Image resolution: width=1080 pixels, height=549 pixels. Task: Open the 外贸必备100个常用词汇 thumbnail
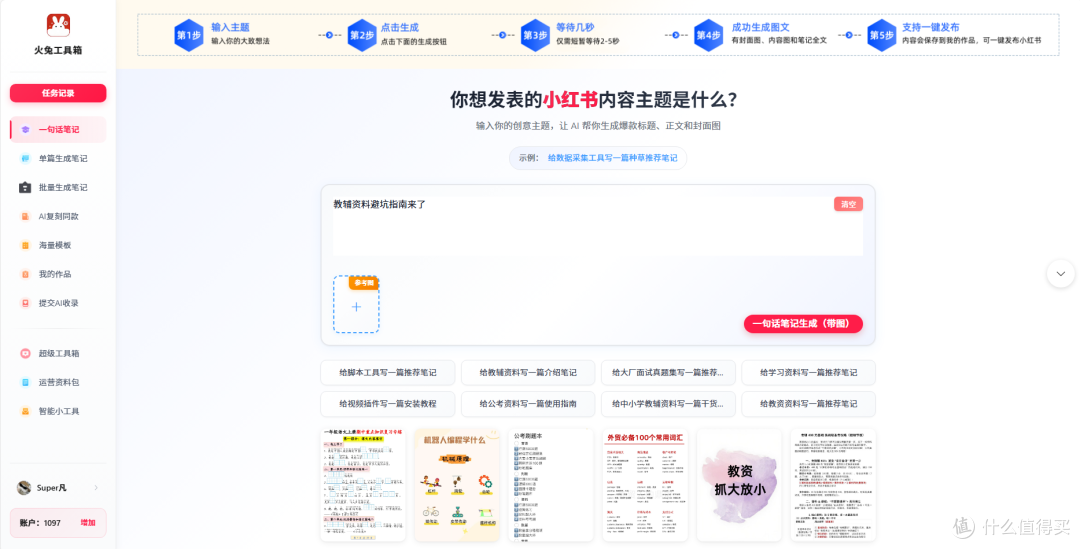(x=645, y=485)
